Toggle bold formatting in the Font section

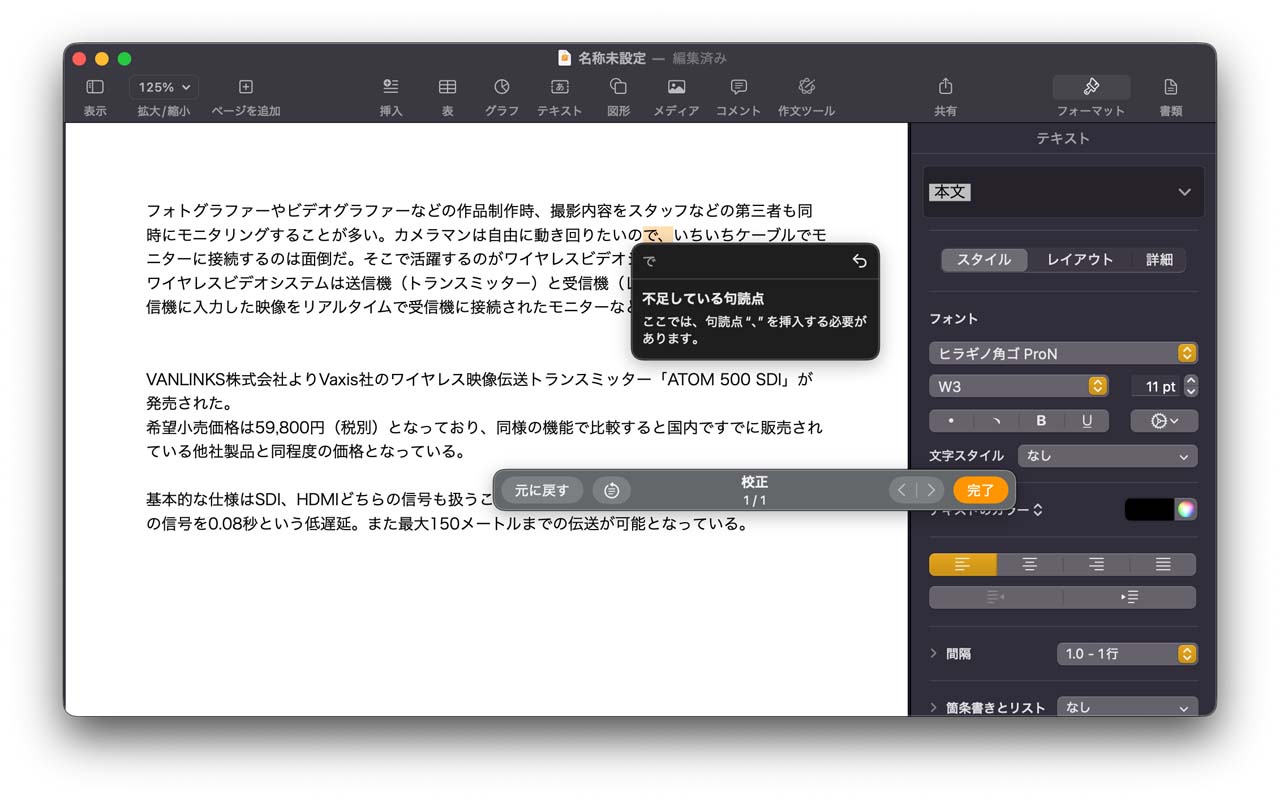tap(1041, 420)
